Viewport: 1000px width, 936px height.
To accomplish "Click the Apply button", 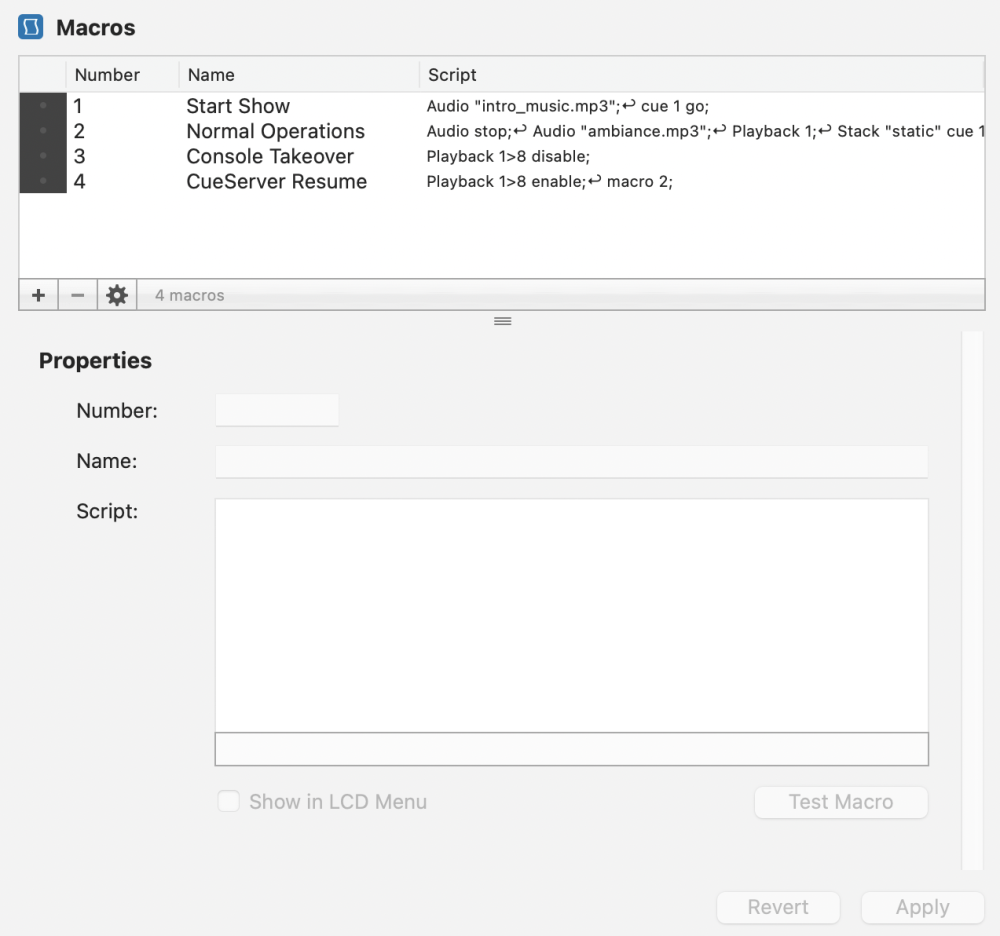I will [922, 908].
